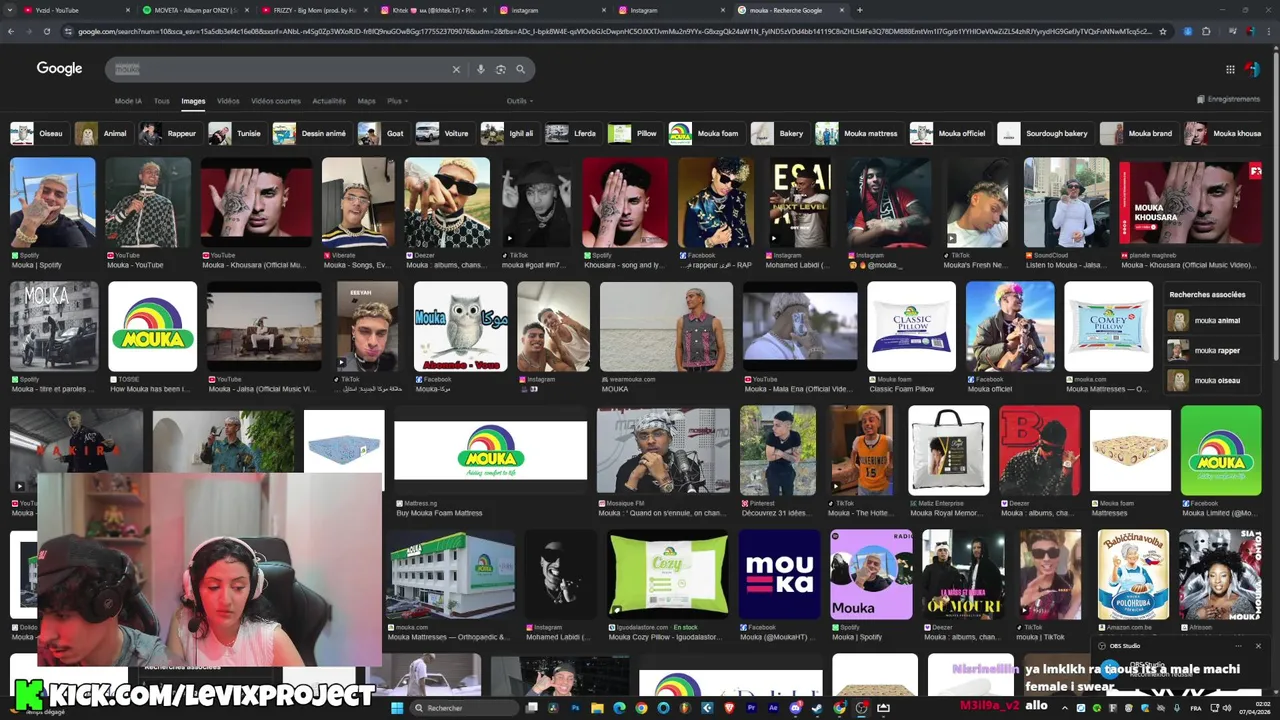This screenshot has height=720, width=1280.
Task: Filter images by Animal chip
Action: (x=102, y=133)
